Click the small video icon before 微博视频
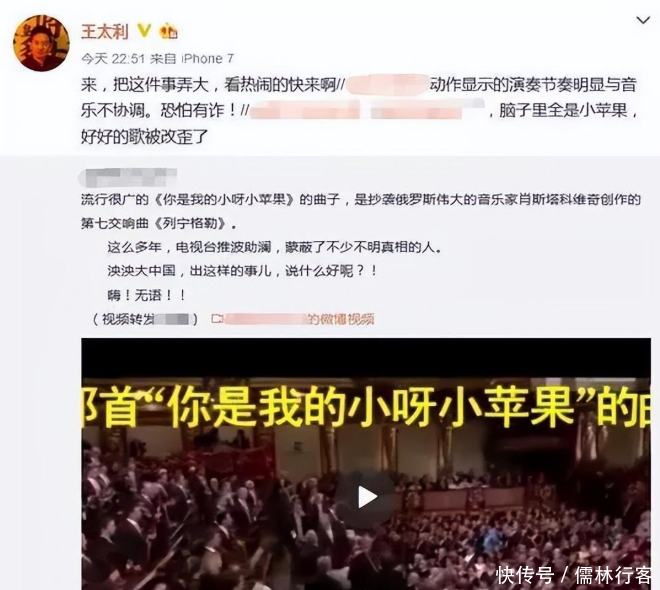Viewport: 660px width, 590px height. (216, 319)
